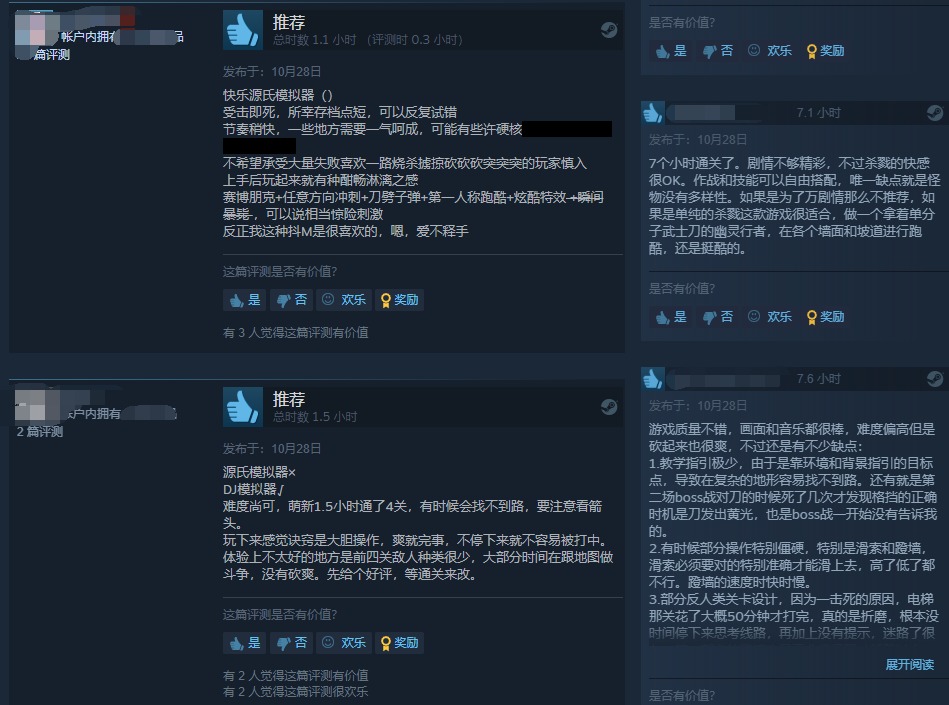Click the thumbs-up recommend icon on second review
This screenshot has width=949, height=705.
pyautogui.click(x=243, y=407)
